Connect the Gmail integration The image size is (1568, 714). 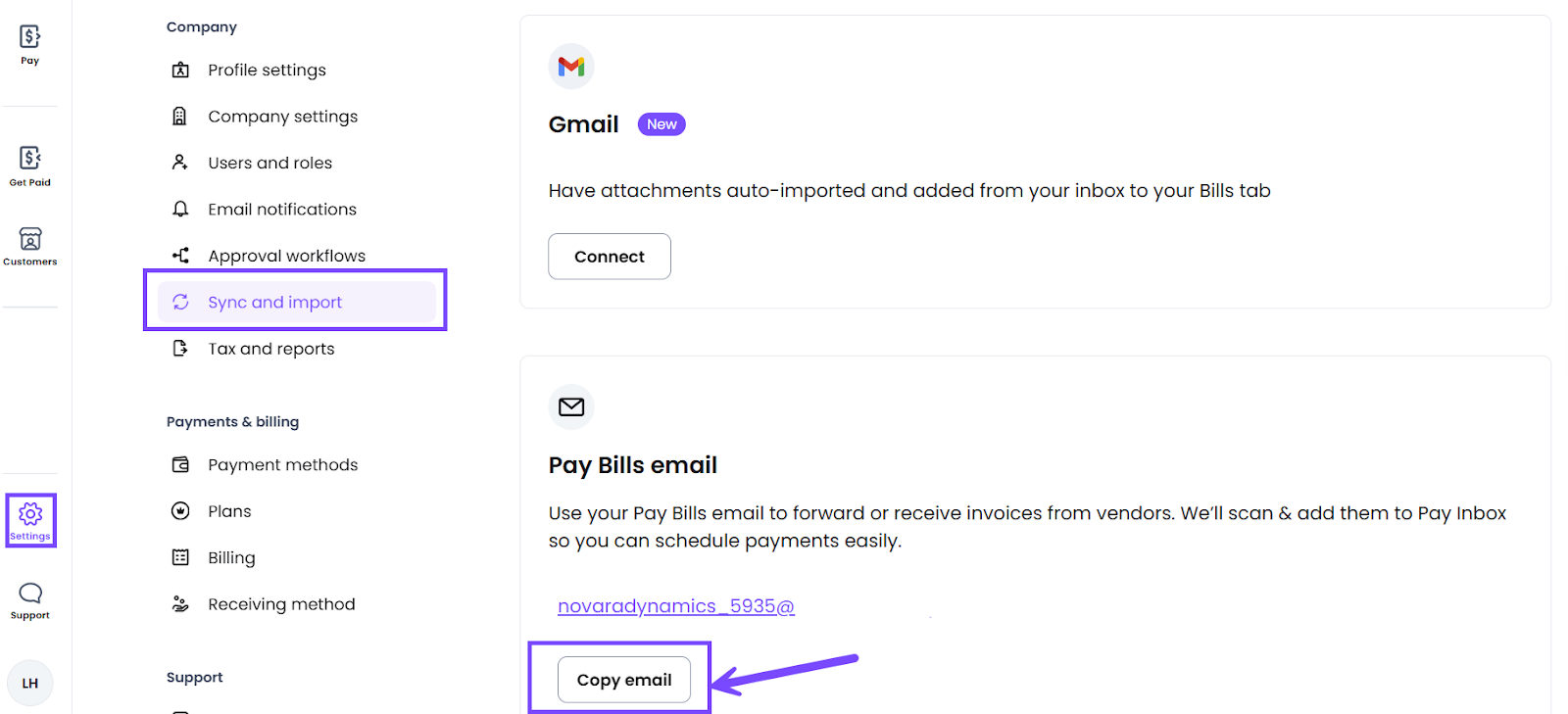pyautogui.click(x=610, y=257)
